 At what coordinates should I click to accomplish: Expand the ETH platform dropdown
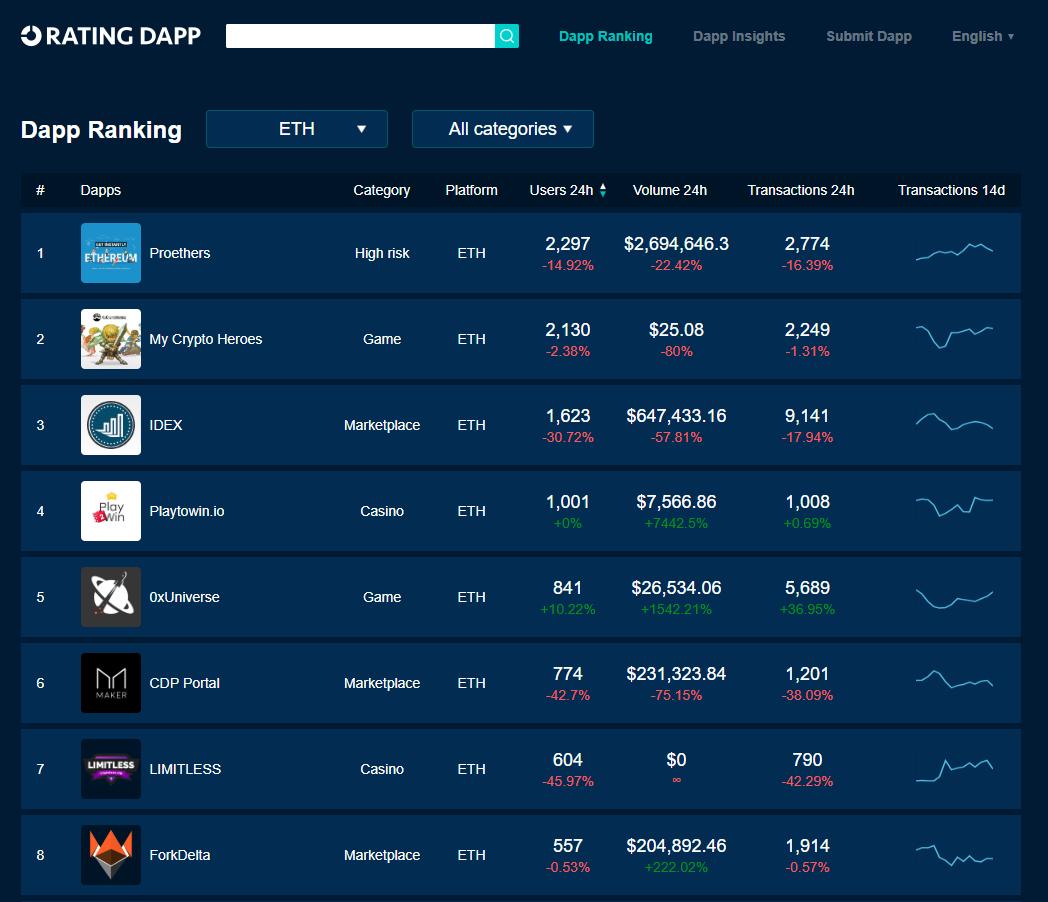click(x=297, y=129)
